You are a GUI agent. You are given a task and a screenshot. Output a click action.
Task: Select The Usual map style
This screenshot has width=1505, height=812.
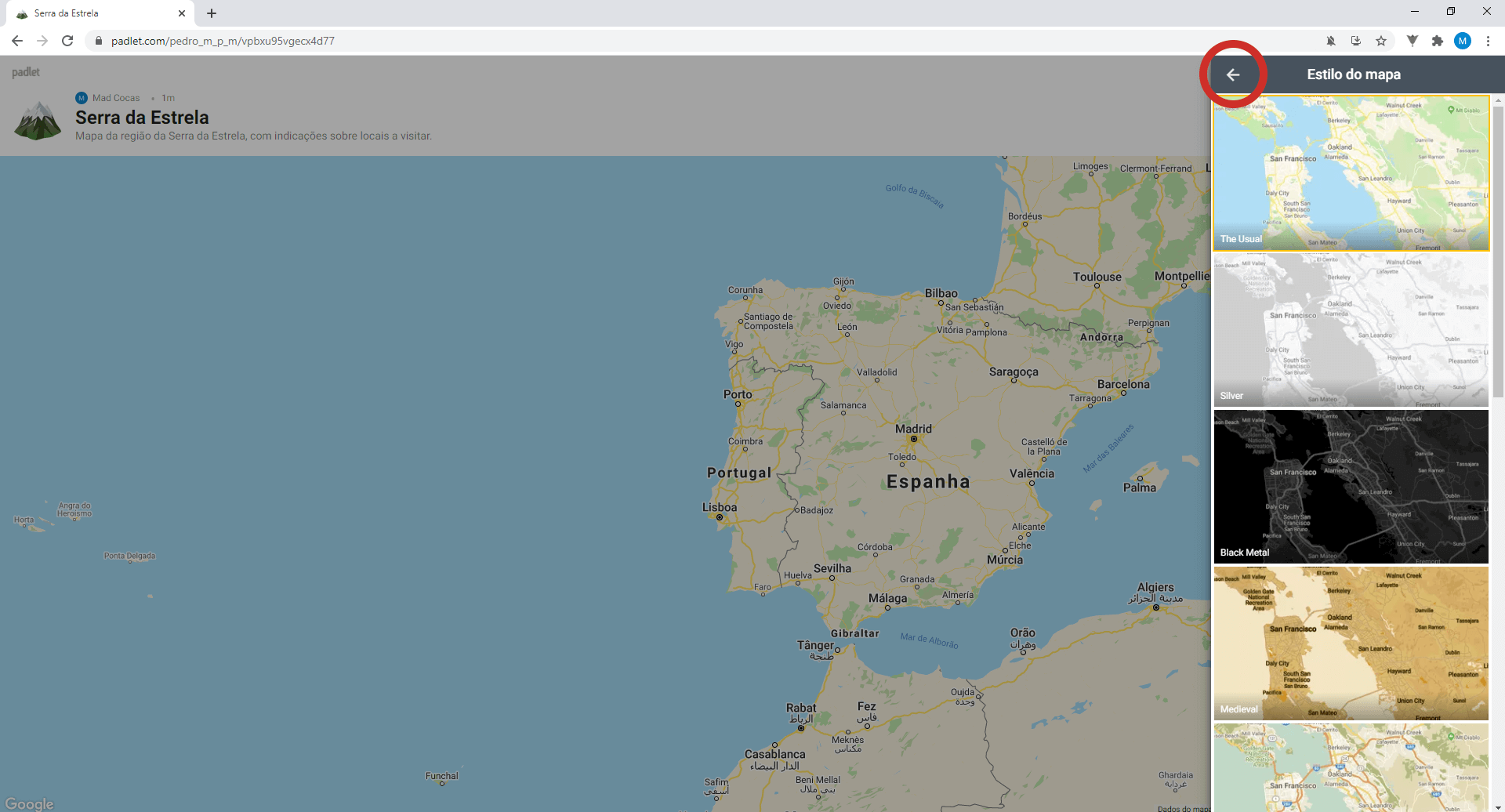pos(1351,173)
